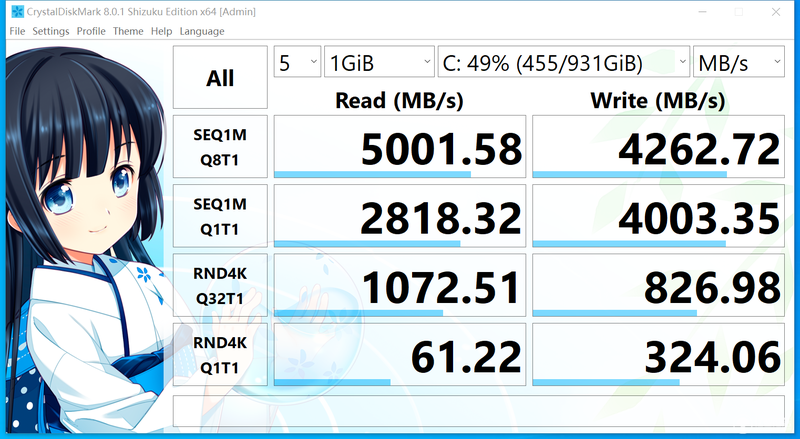
Task: Open the Settings menu
Action: coord(51,31)
